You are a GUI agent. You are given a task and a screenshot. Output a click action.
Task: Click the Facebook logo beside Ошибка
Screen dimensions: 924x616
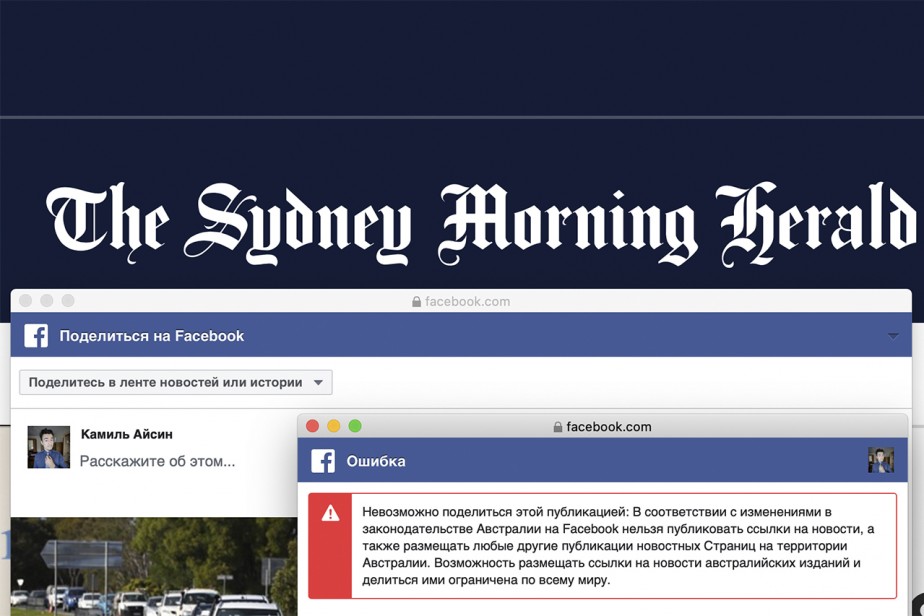click(x=323, y=461)
